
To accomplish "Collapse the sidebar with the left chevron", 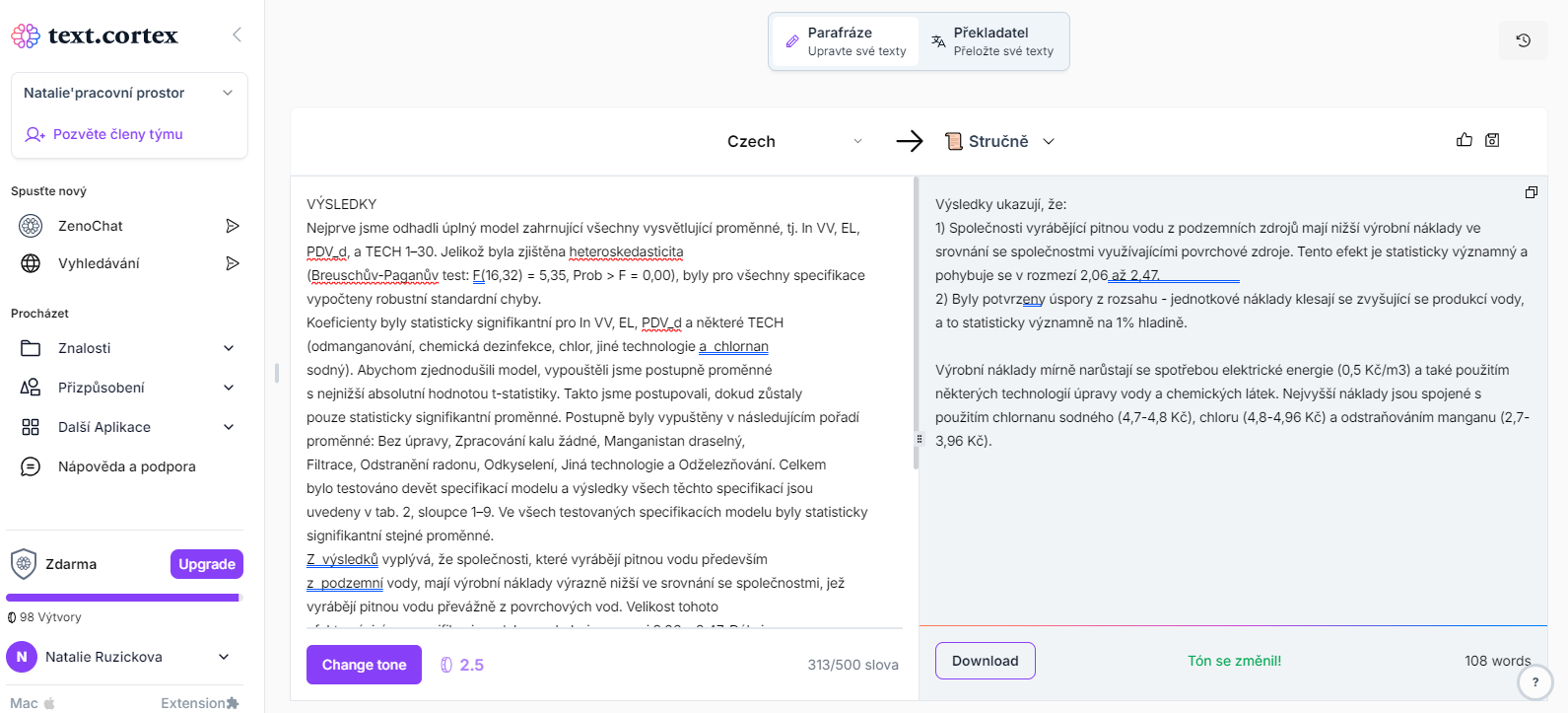I will point(237,35).
